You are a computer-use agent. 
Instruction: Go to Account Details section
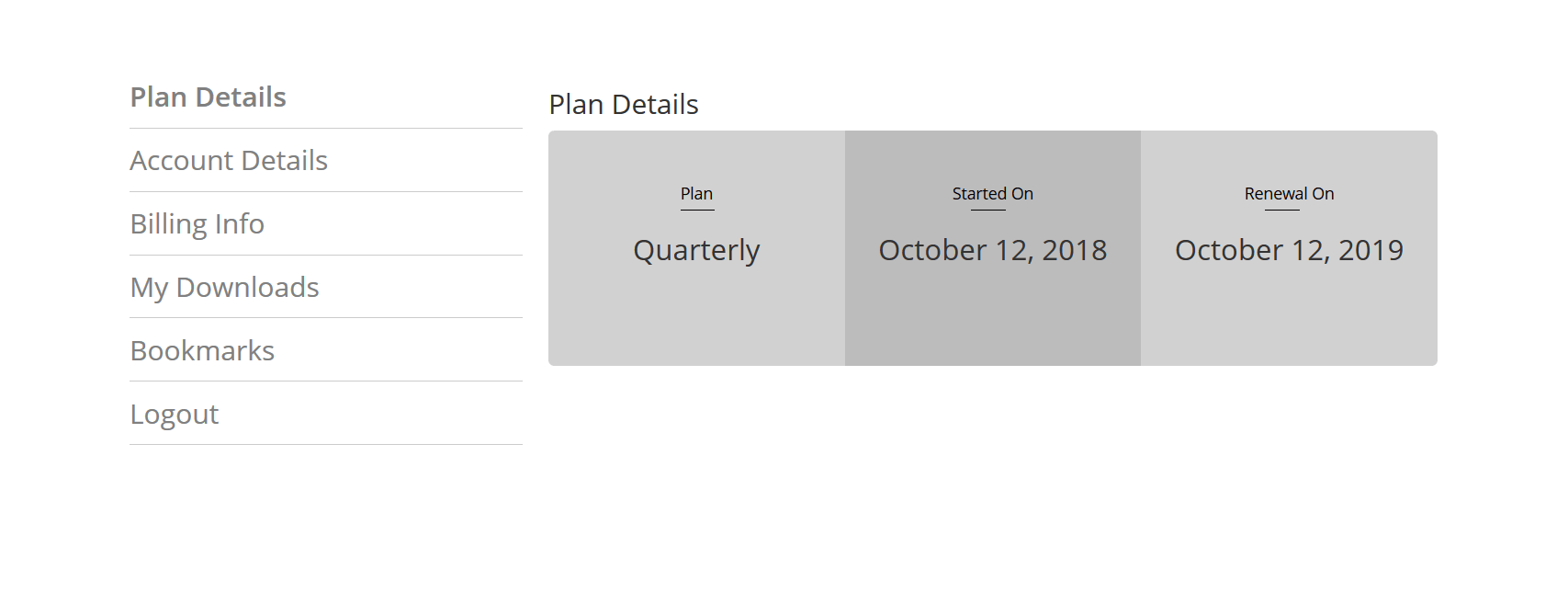pos(229,161)
